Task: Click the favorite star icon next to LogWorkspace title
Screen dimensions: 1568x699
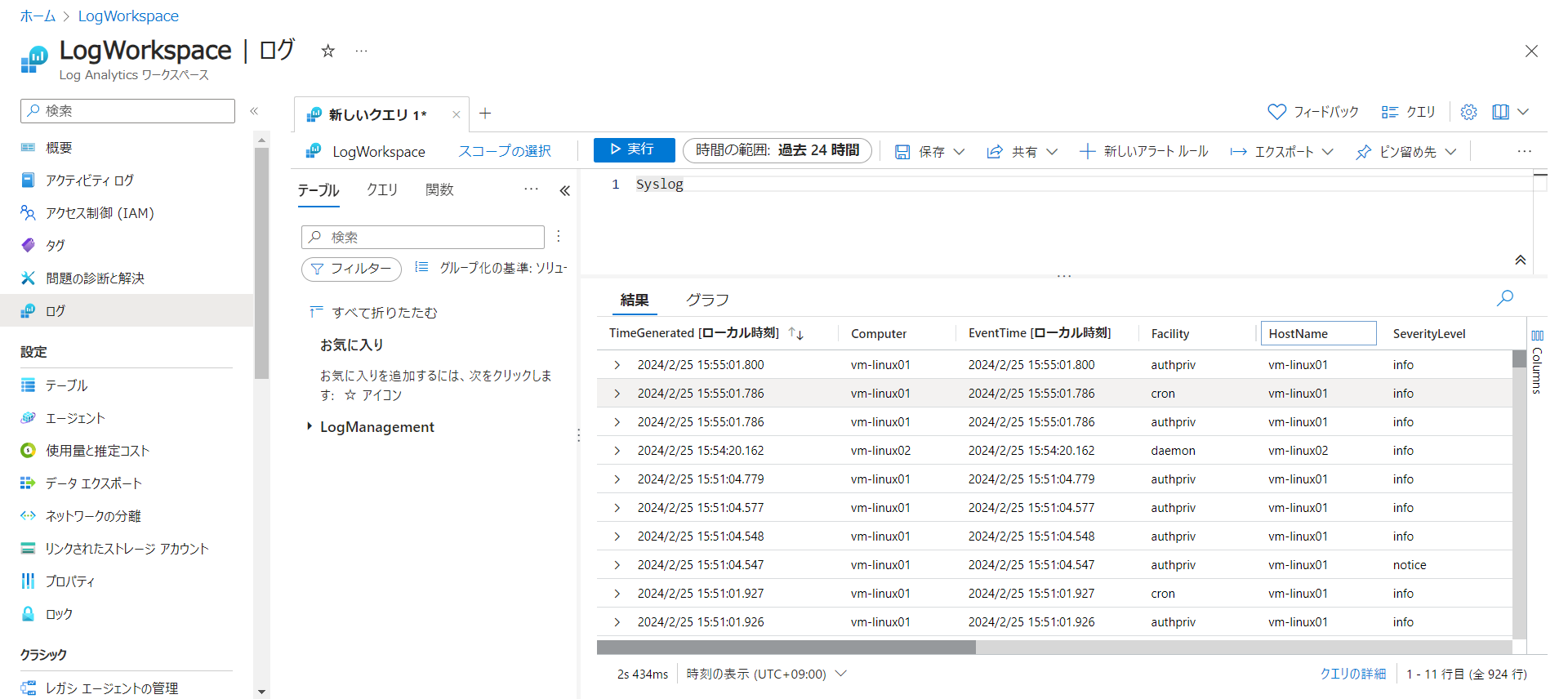Action: [x=327, y=51]
